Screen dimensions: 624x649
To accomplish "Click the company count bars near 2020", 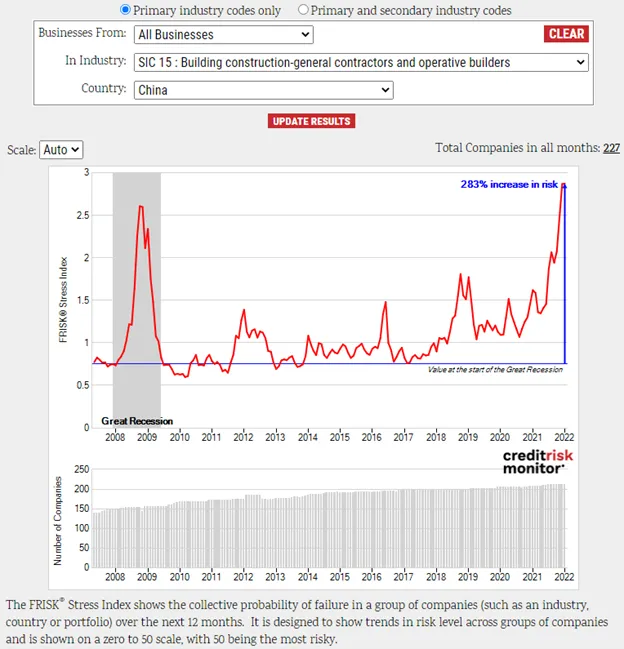I will [500, 527].
